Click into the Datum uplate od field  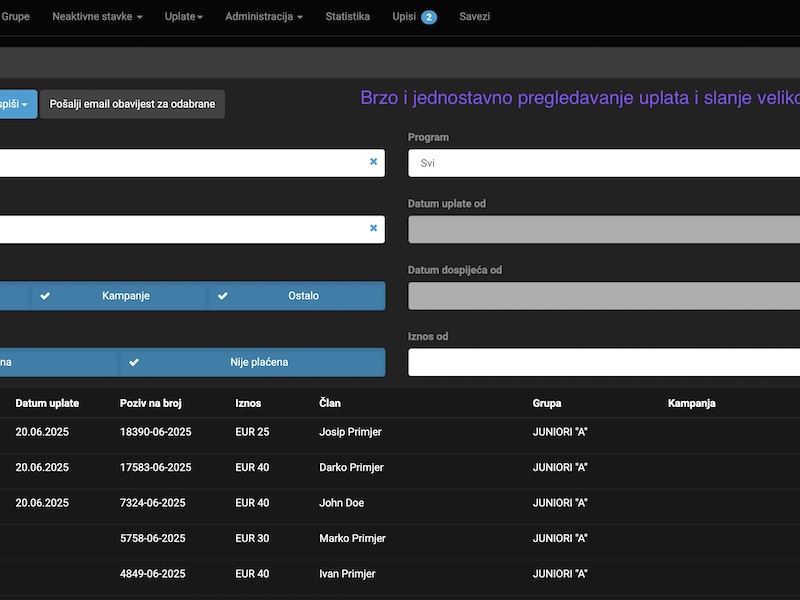pyautogui.click(x=604, y=229)
